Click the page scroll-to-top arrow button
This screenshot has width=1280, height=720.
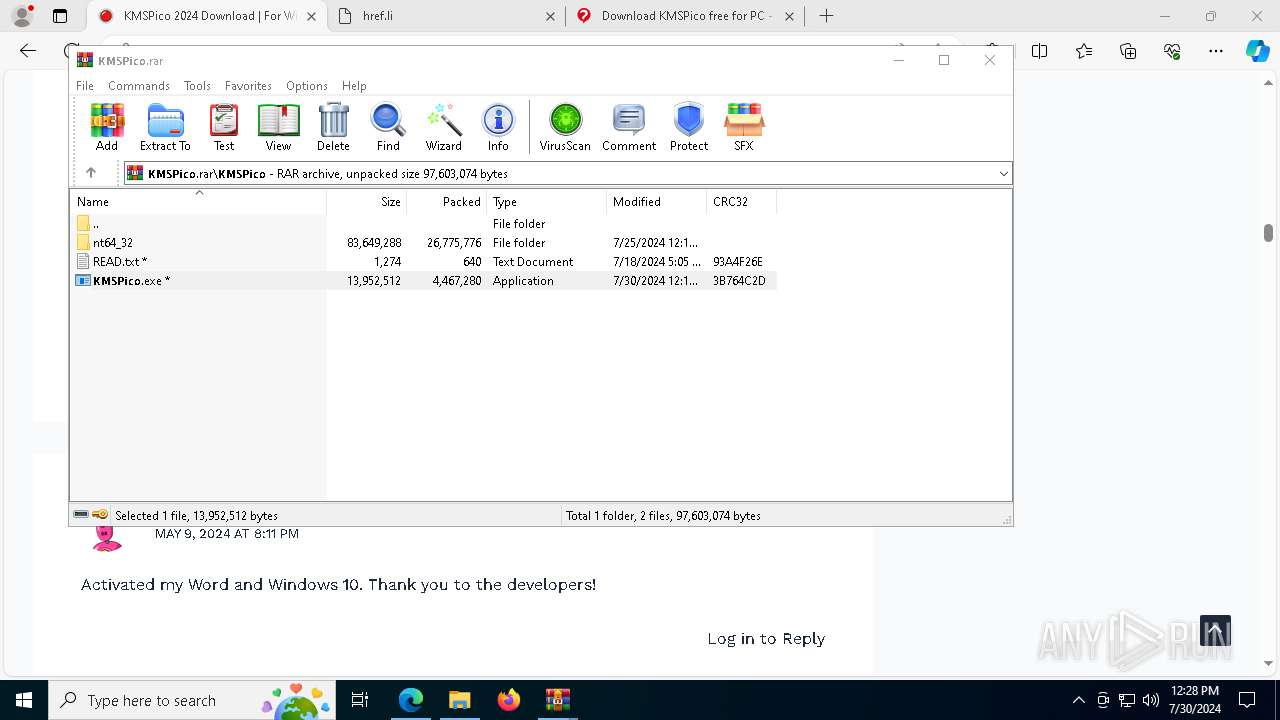[x=1215, y=631]
